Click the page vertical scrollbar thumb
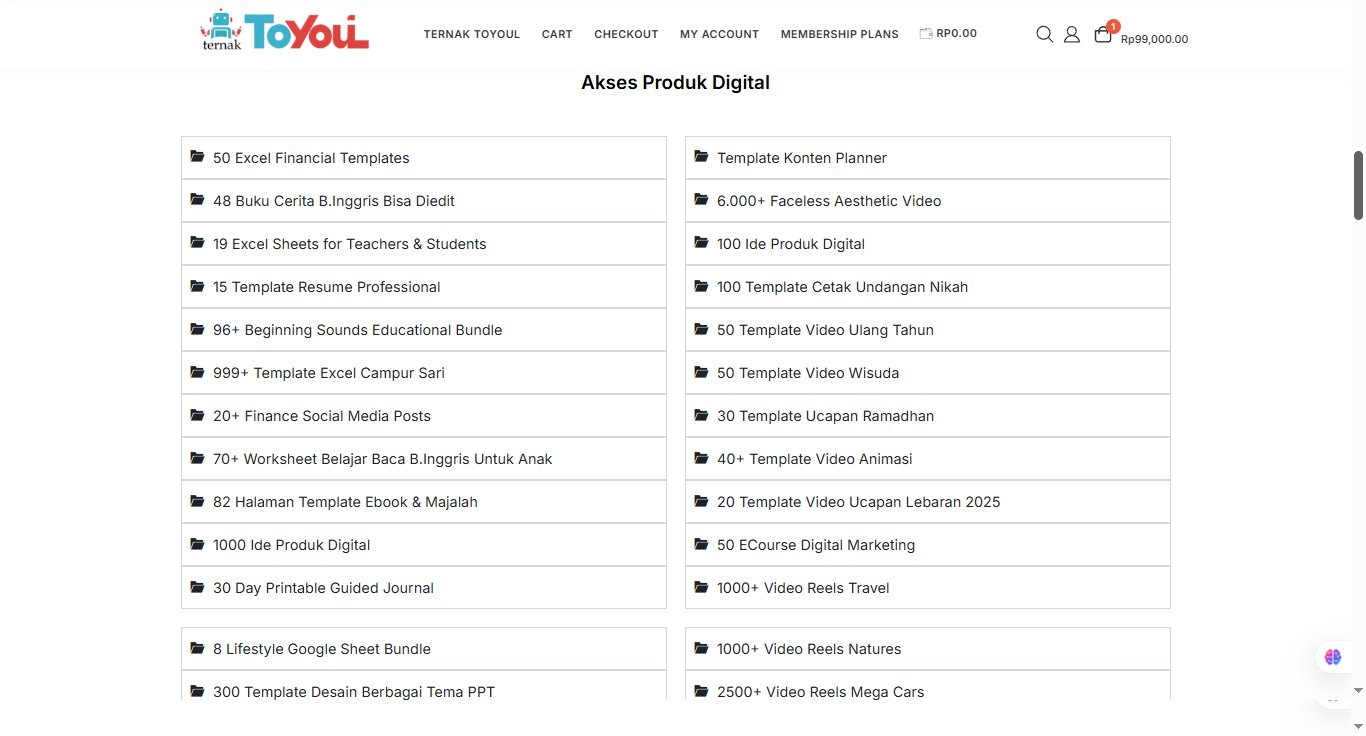The image size is (1366, 736). [x=1358, y=185]
